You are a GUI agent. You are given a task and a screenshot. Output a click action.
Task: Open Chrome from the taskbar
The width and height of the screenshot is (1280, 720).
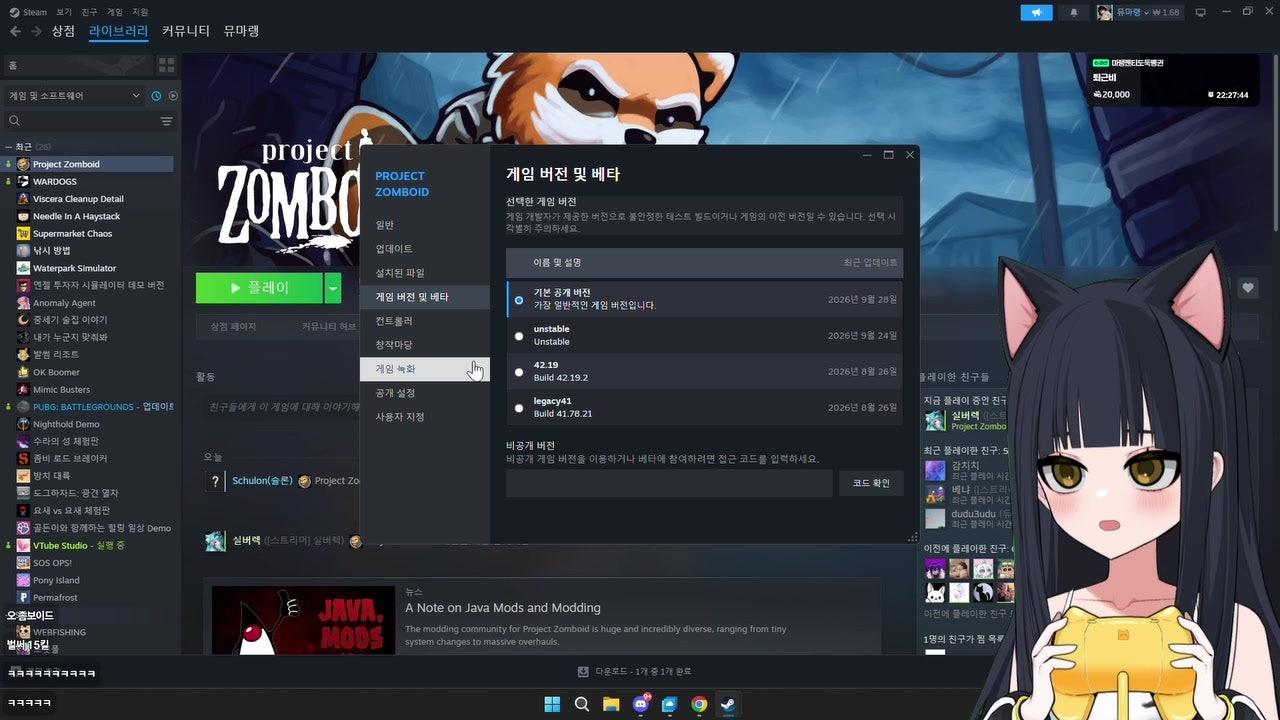(x=699, y=704)
